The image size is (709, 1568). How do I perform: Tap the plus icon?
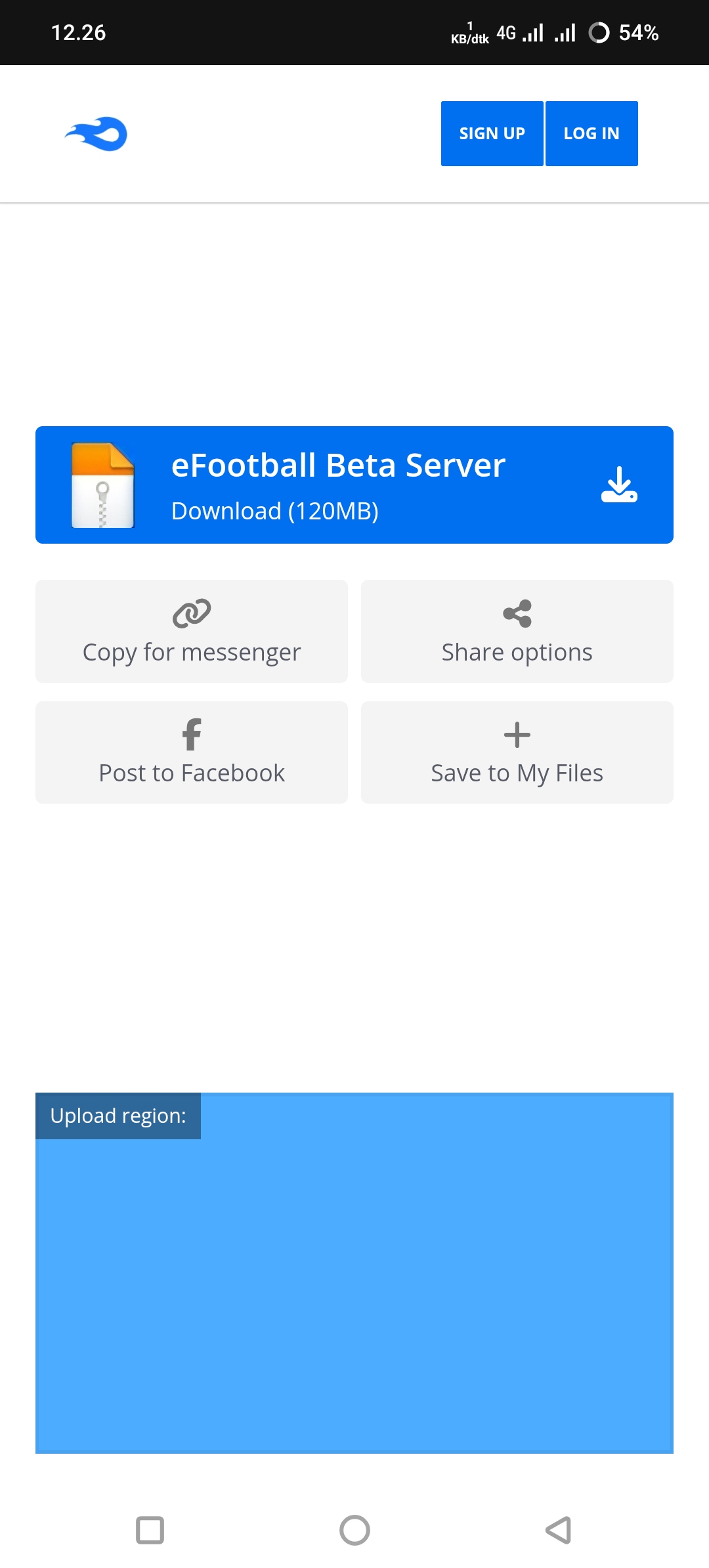coord(517,734)
